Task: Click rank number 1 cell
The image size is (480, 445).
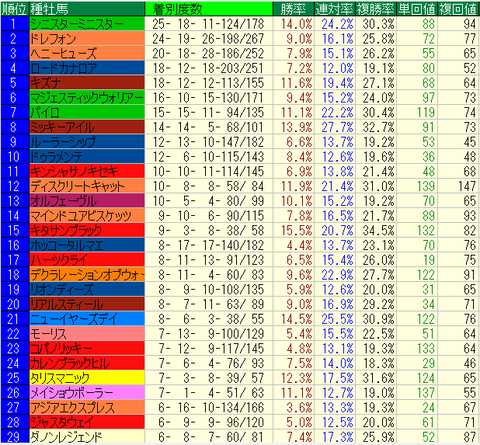Action: pos(14,24)
